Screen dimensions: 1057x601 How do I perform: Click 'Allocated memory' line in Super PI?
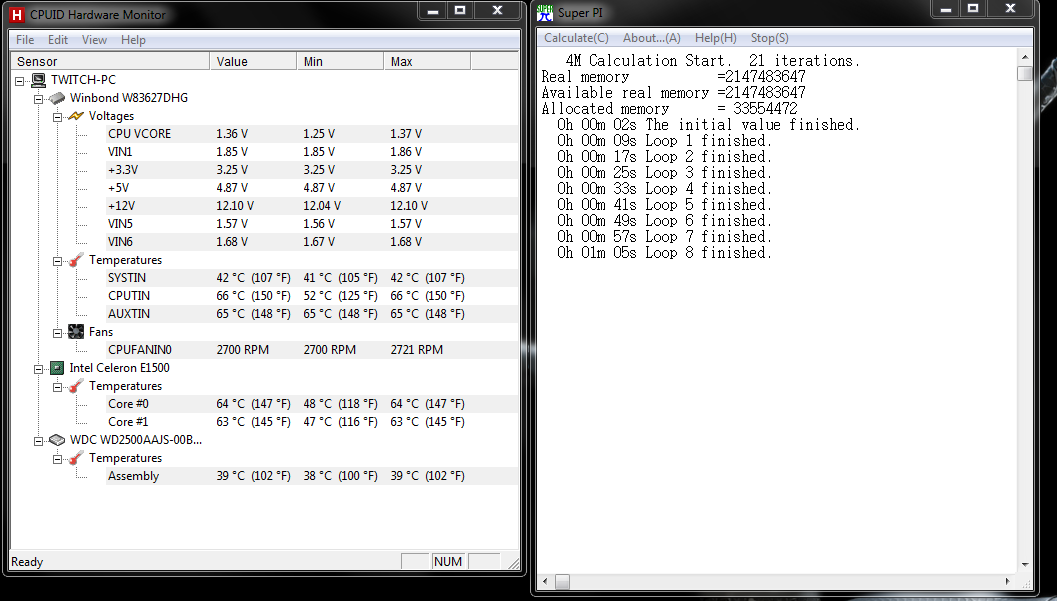pyautogui.click(x=669, y=108)
